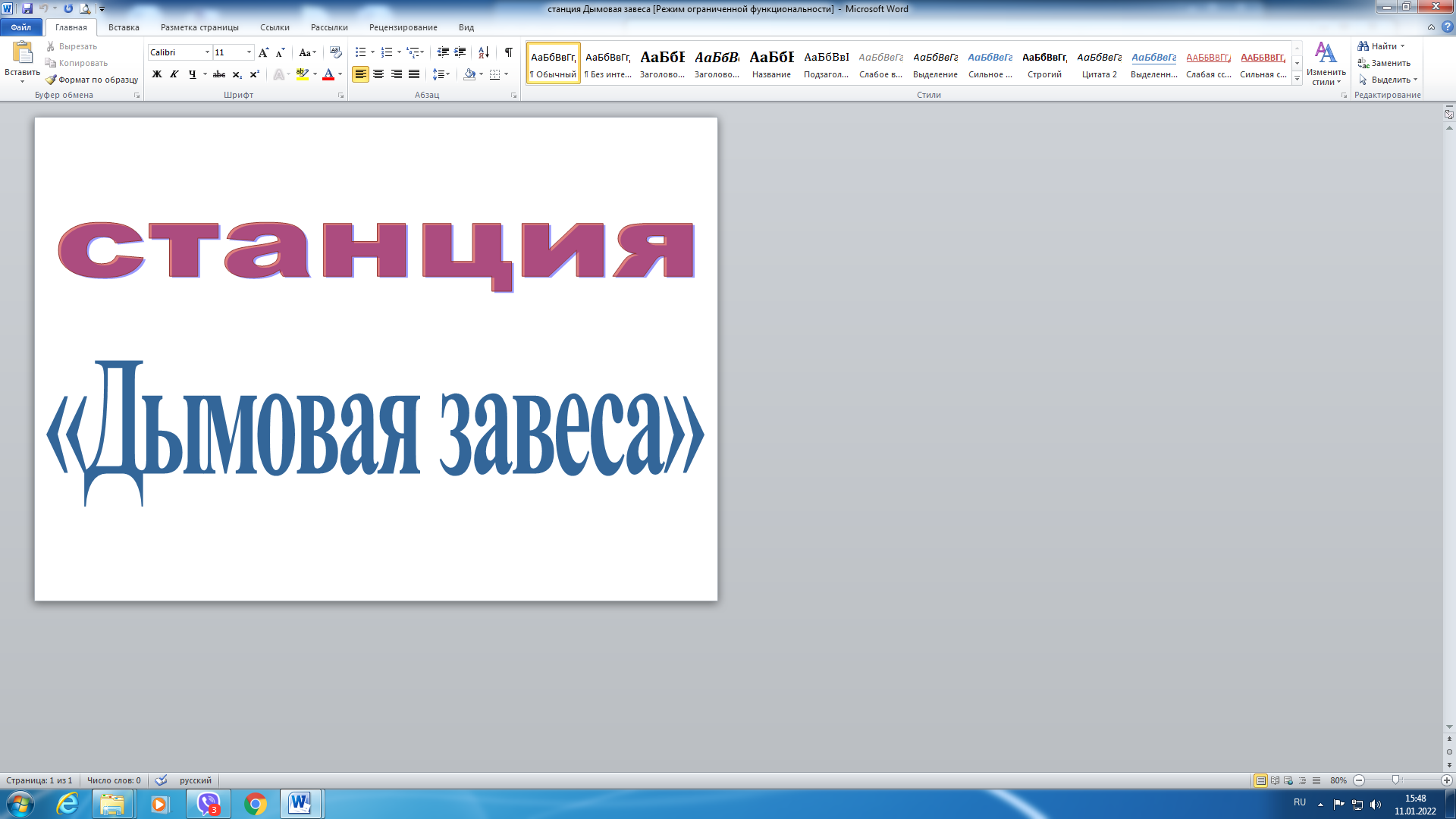The height and width of the screenshot is (819, 1456).
Task: Open the Paragraph dialog launcher (Абзац)
Action: pyautogui.click(x=513, y=96)
